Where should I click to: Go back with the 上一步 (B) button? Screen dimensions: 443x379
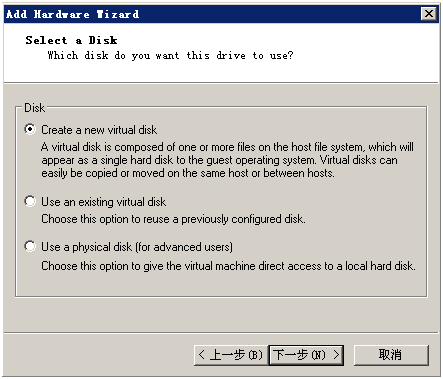point(231,355)
